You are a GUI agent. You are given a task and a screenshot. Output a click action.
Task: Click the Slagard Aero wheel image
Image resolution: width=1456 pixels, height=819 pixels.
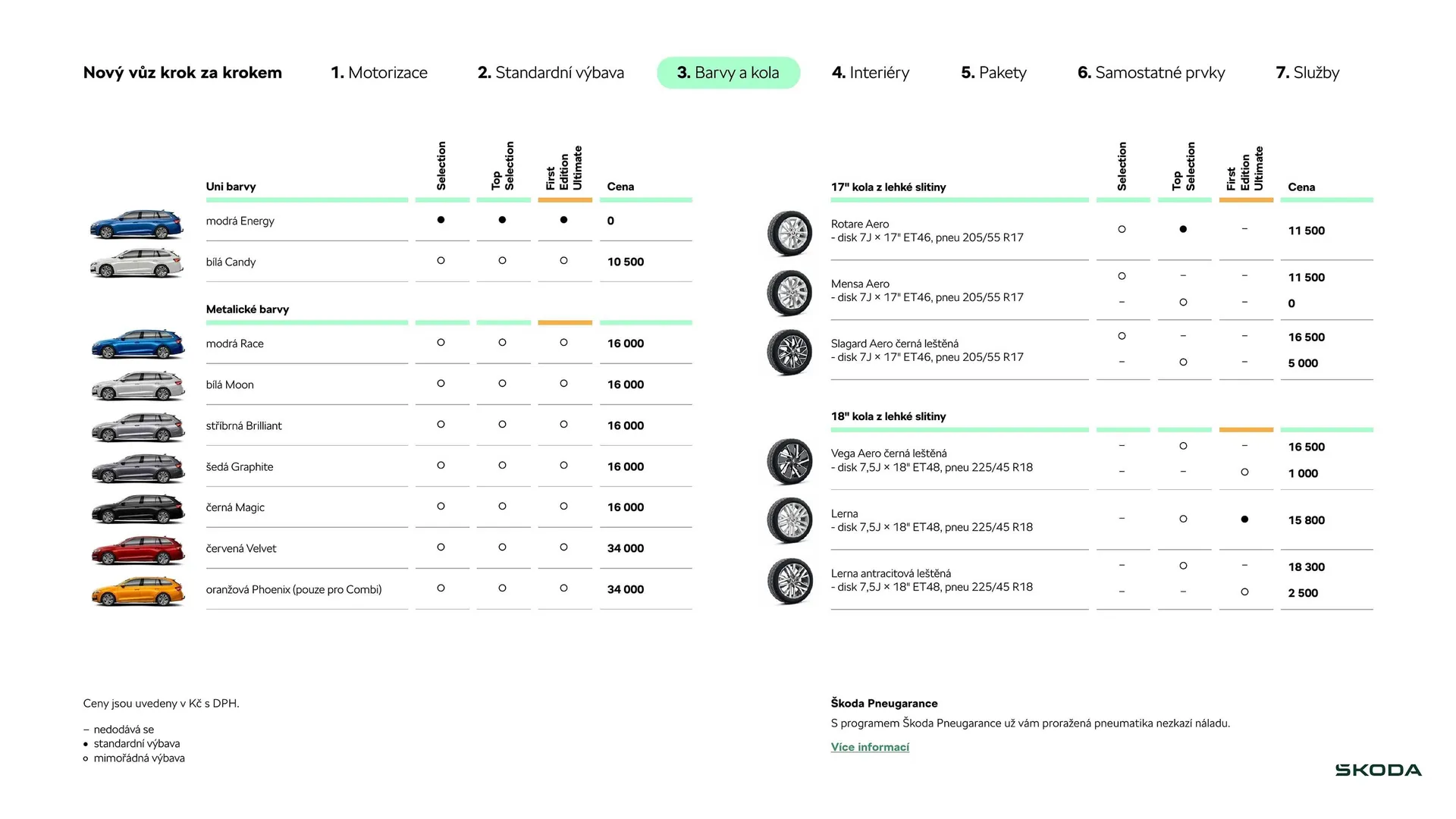pos(789,352)
